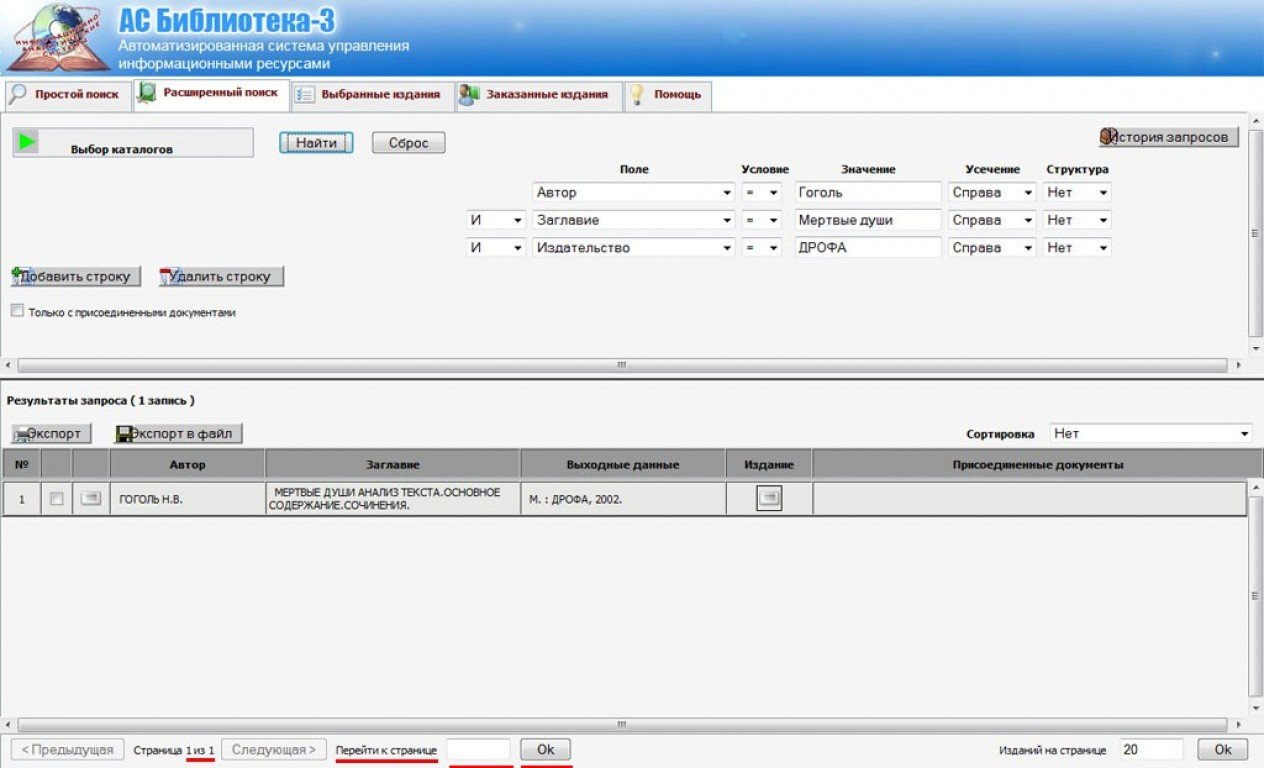
Task: Enable only with attached documents checkbox
Action: click(x=17, y=311)
